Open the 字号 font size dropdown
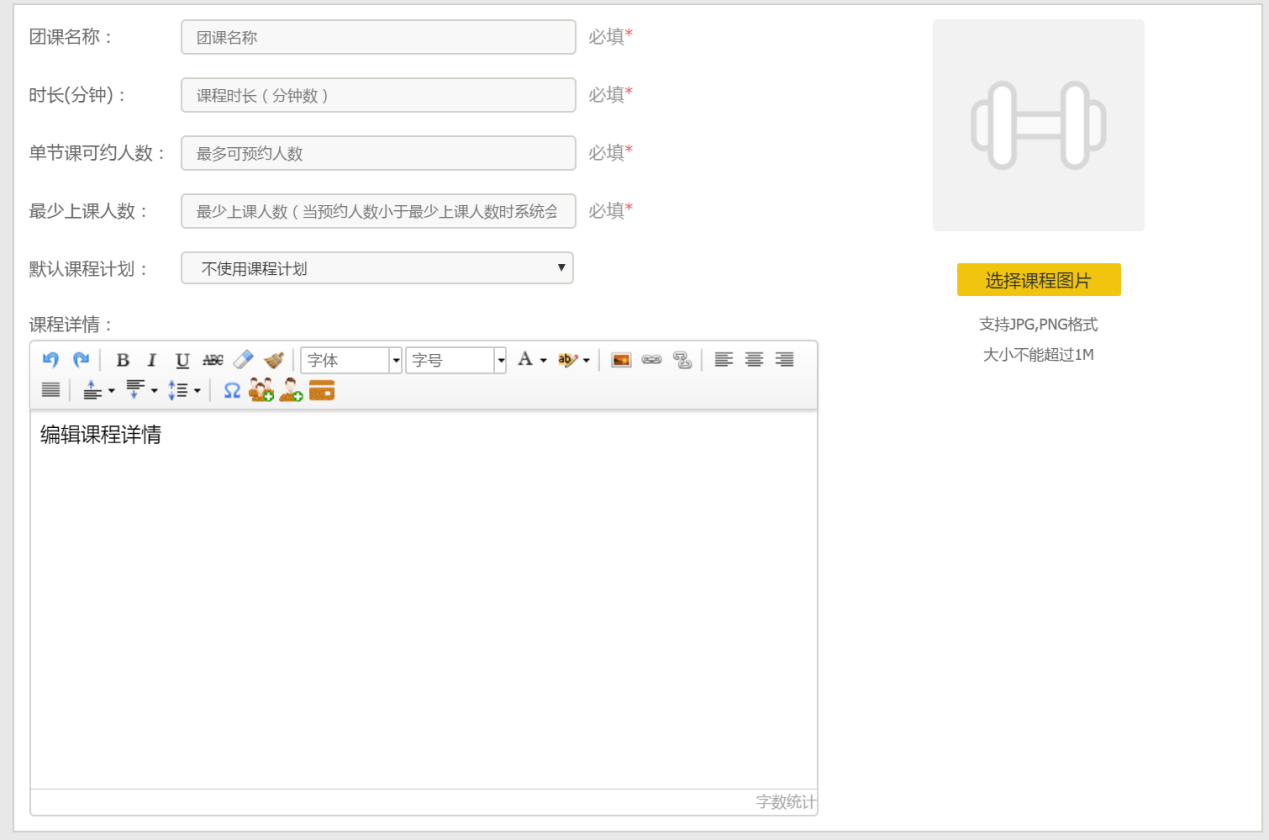Screen dimensions: 1269x840 pyautogui.click(x=456, y=360)
